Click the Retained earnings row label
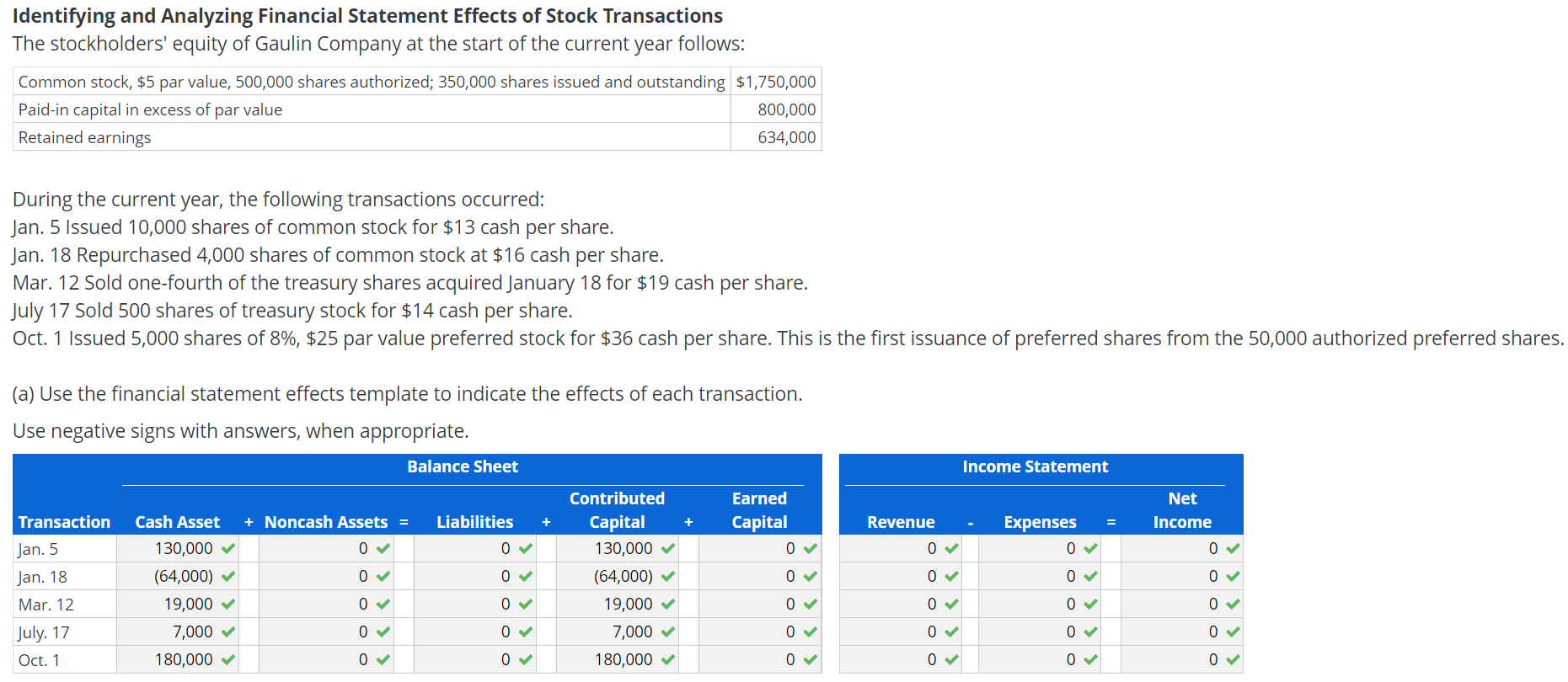The image size is (1568, 682). pyautogui.click(x=84, y=137)
